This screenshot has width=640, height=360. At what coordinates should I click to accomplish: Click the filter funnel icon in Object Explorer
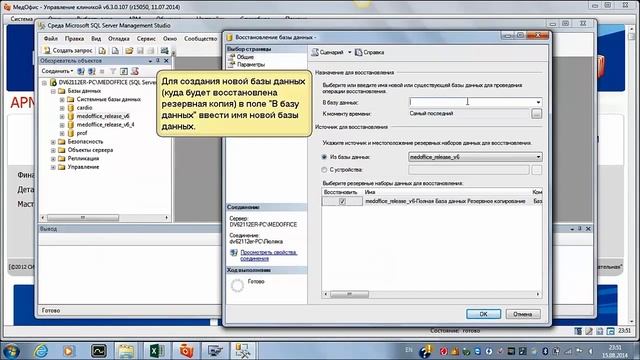click(113, 71)
